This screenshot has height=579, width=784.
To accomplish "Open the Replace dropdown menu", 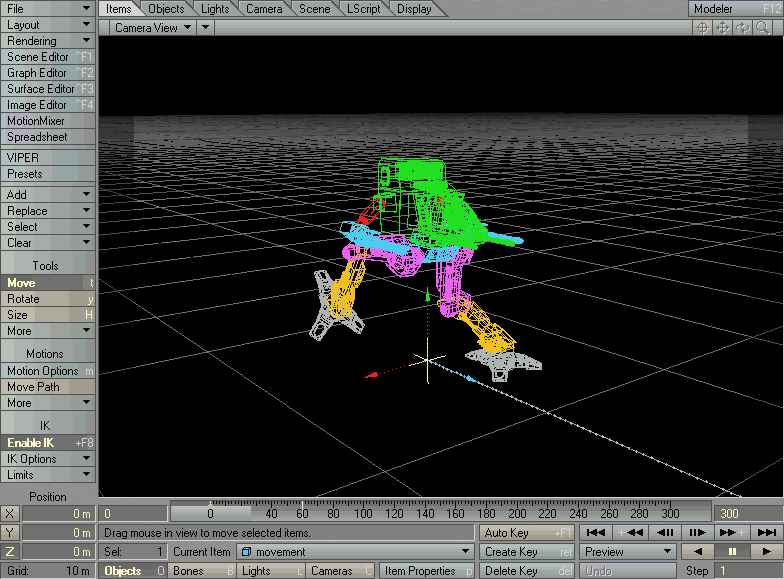I will [48, 210].
